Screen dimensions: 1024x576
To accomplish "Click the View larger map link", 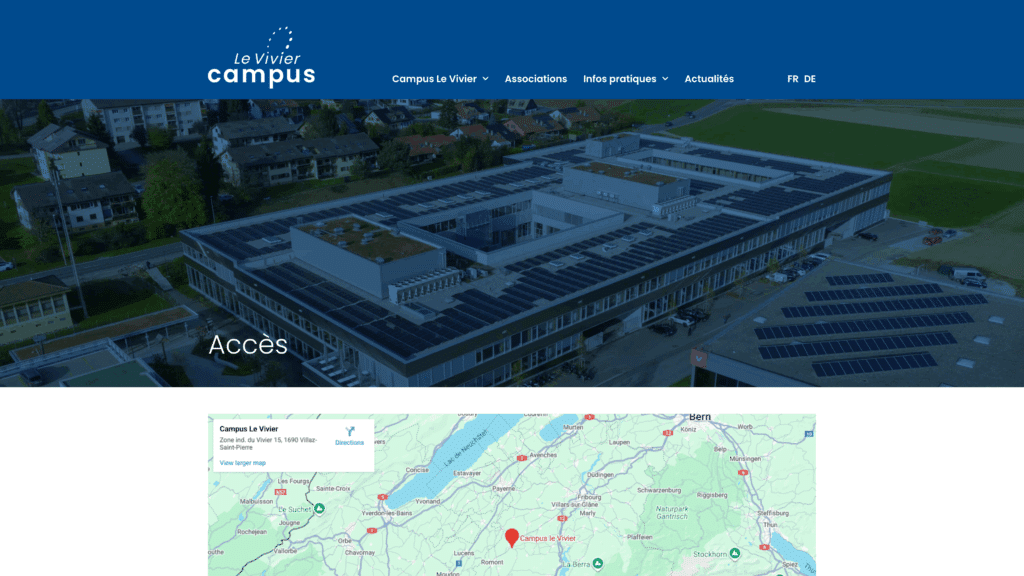I will 242,463.
